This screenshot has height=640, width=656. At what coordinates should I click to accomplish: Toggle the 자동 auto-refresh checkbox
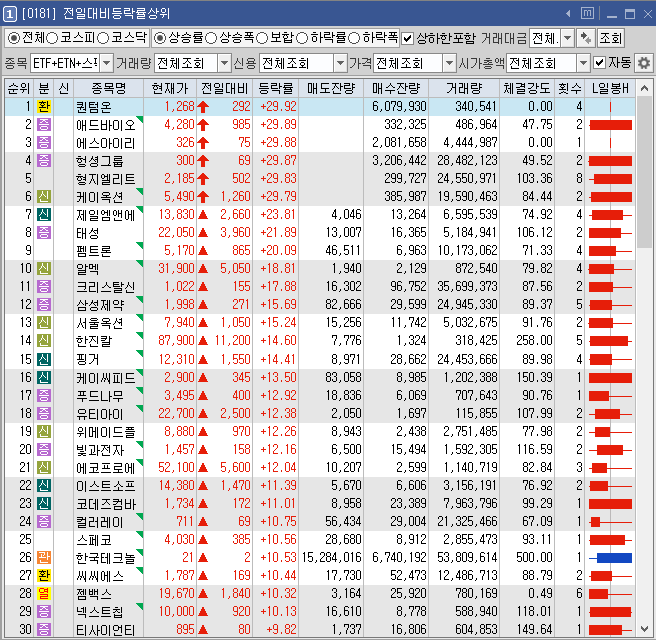(600, 63)
